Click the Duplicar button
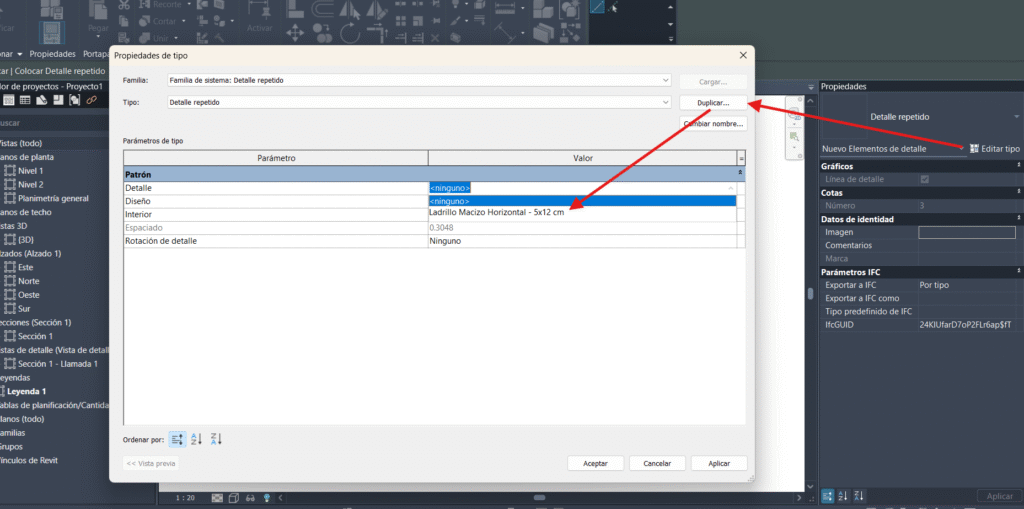 [713, 103]
